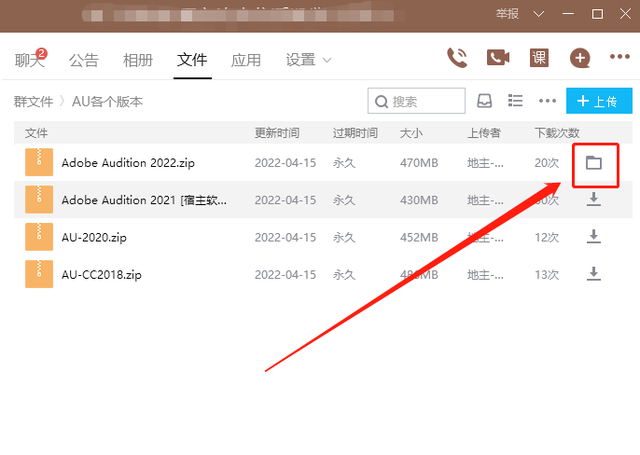Select the 文件 files tab

tap(192, 60)
